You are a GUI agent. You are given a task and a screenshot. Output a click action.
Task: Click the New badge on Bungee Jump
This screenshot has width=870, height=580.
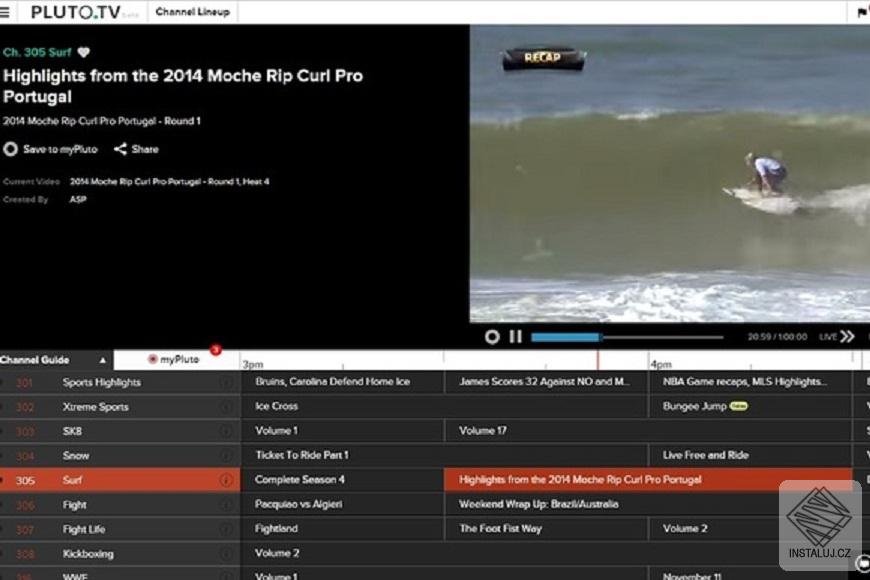738,406
